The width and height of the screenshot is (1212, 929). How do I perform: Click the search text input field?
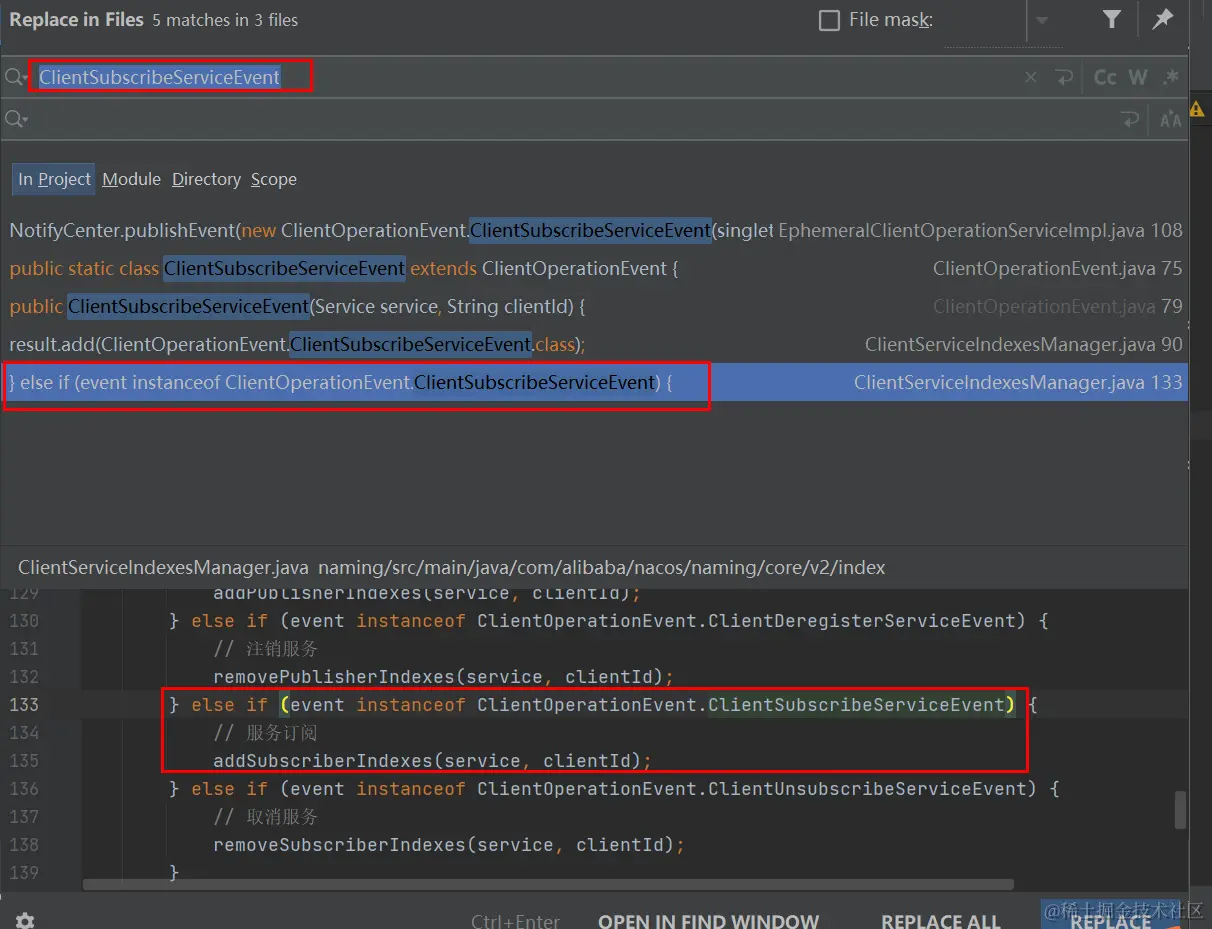526,77
